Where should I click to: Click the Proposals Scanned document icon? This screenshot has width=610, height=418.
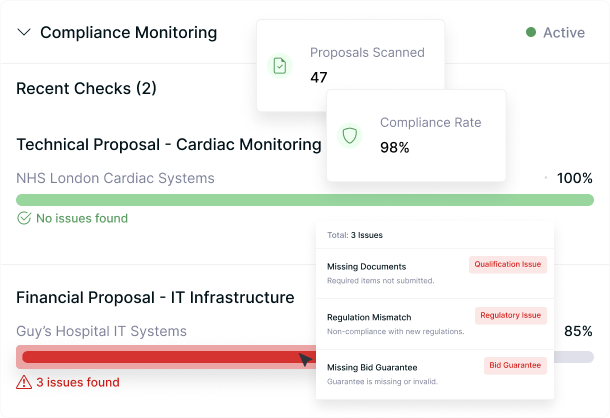coord(281,65)
